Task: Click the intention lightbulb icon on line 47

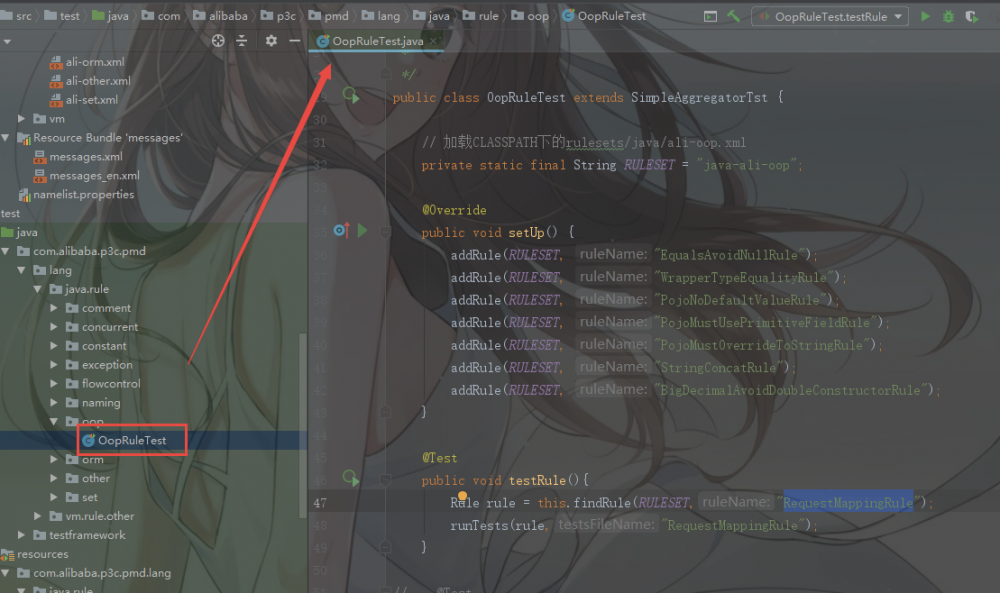Action: point(462,496)
